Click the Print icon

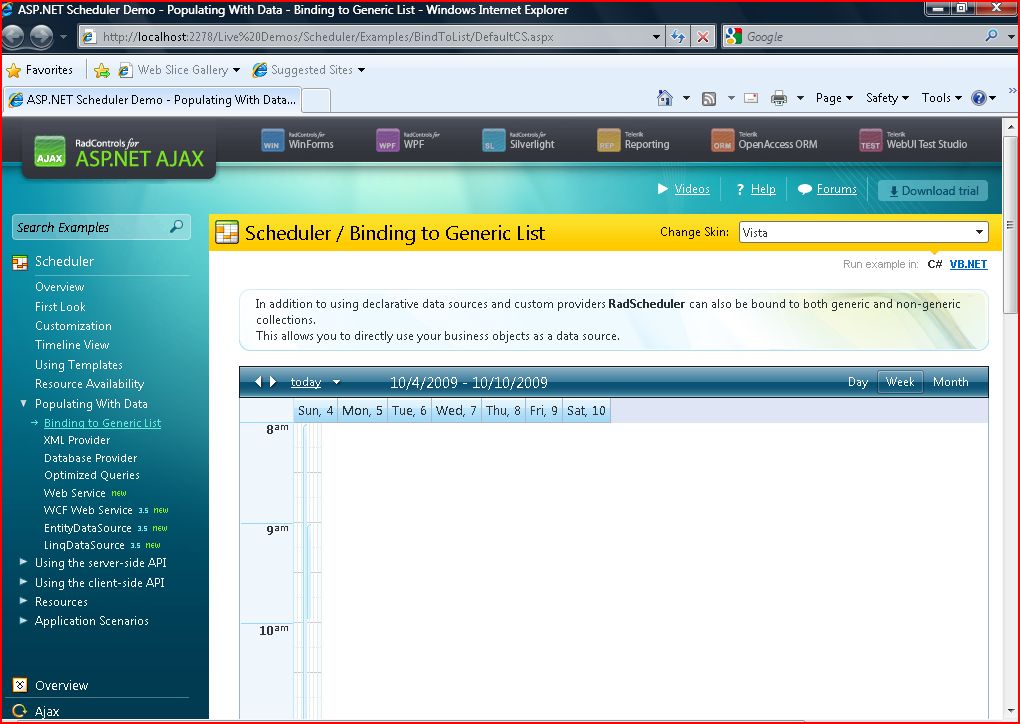tap(779, 98)
